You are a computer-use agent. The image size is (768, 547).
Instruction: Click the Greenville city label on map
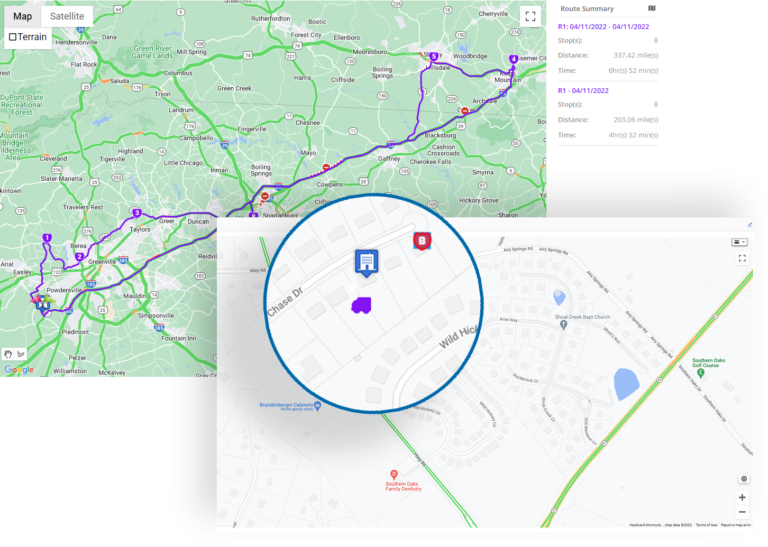tap(102, 262)
